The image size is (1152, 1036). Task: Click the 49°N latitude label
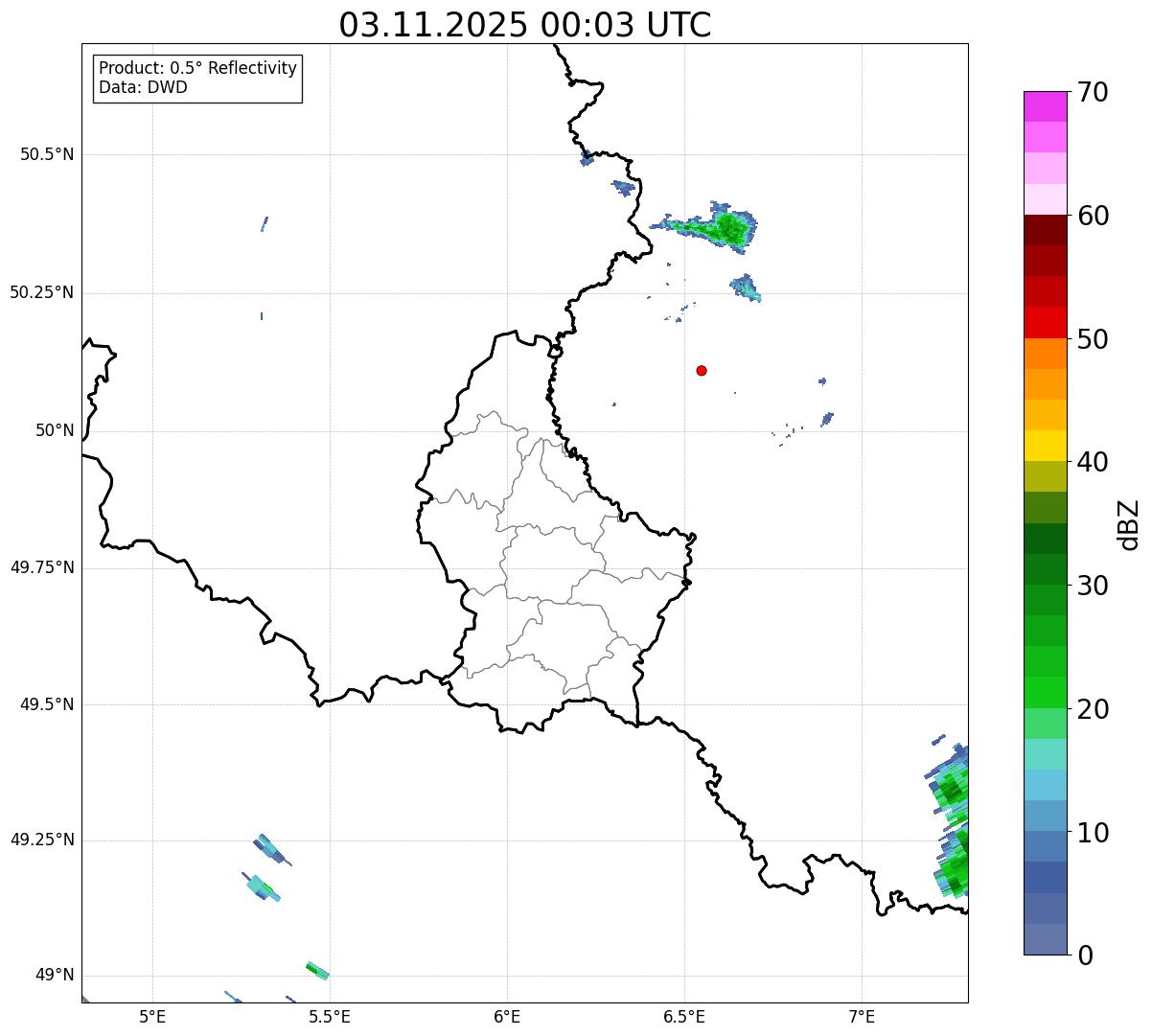pyautogui.click(x=55, y=975)
